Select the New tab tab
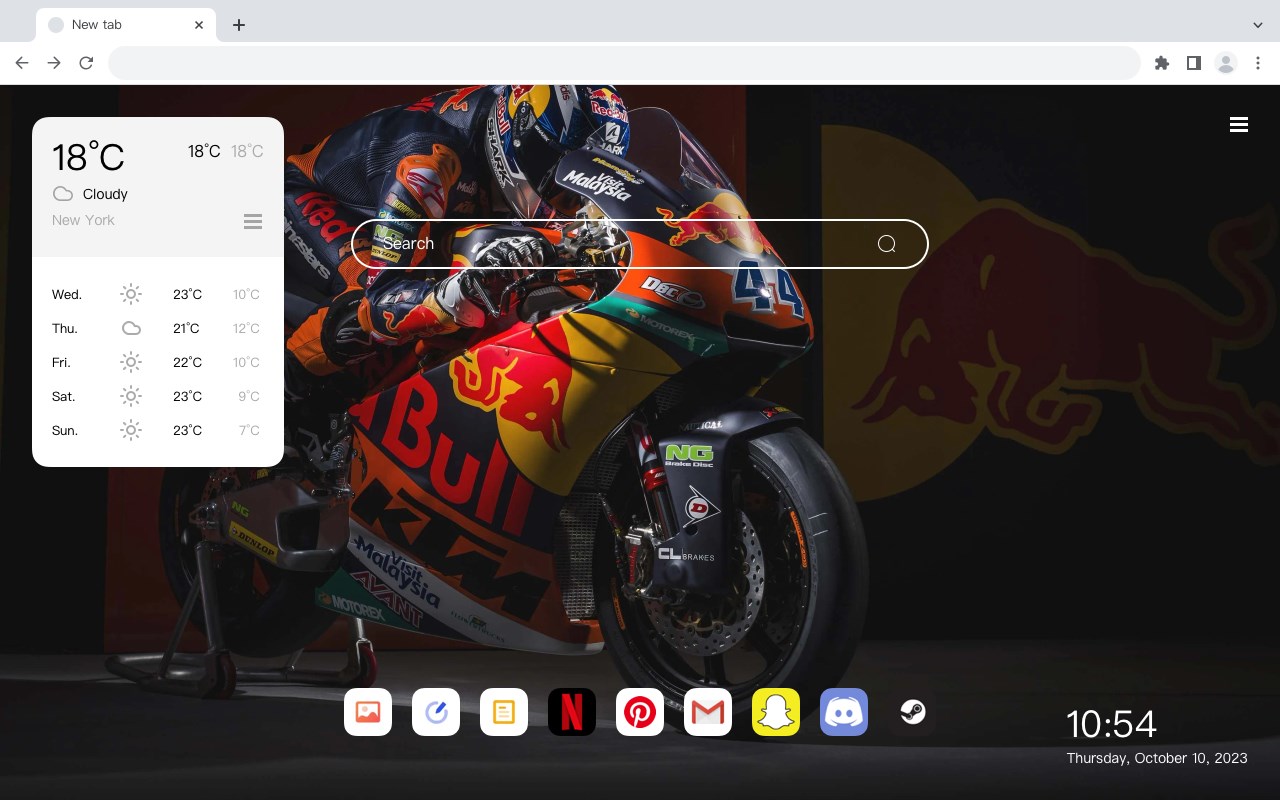 point(126,25)
